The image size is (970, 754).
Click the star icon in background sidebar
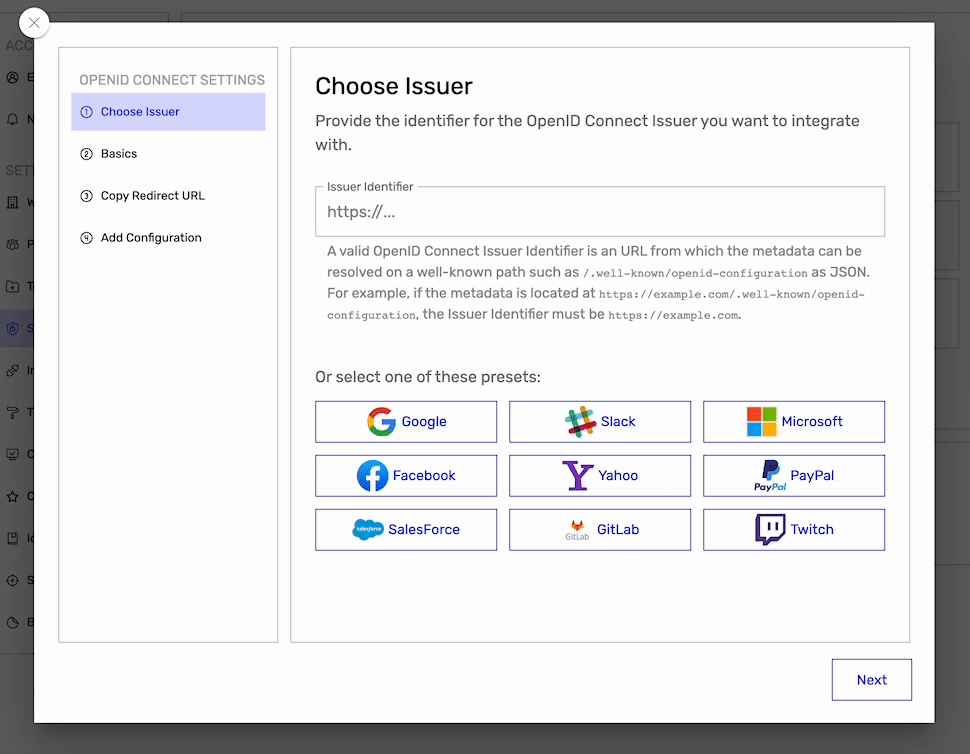(x=12, y=497)
